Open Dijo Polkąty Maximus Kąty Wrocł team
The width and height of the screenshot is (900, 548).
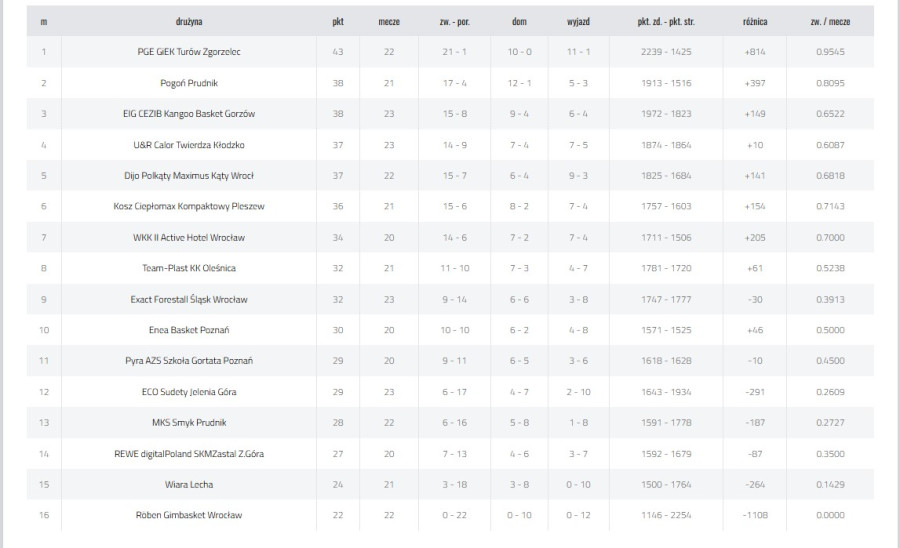tap(189, 176)
